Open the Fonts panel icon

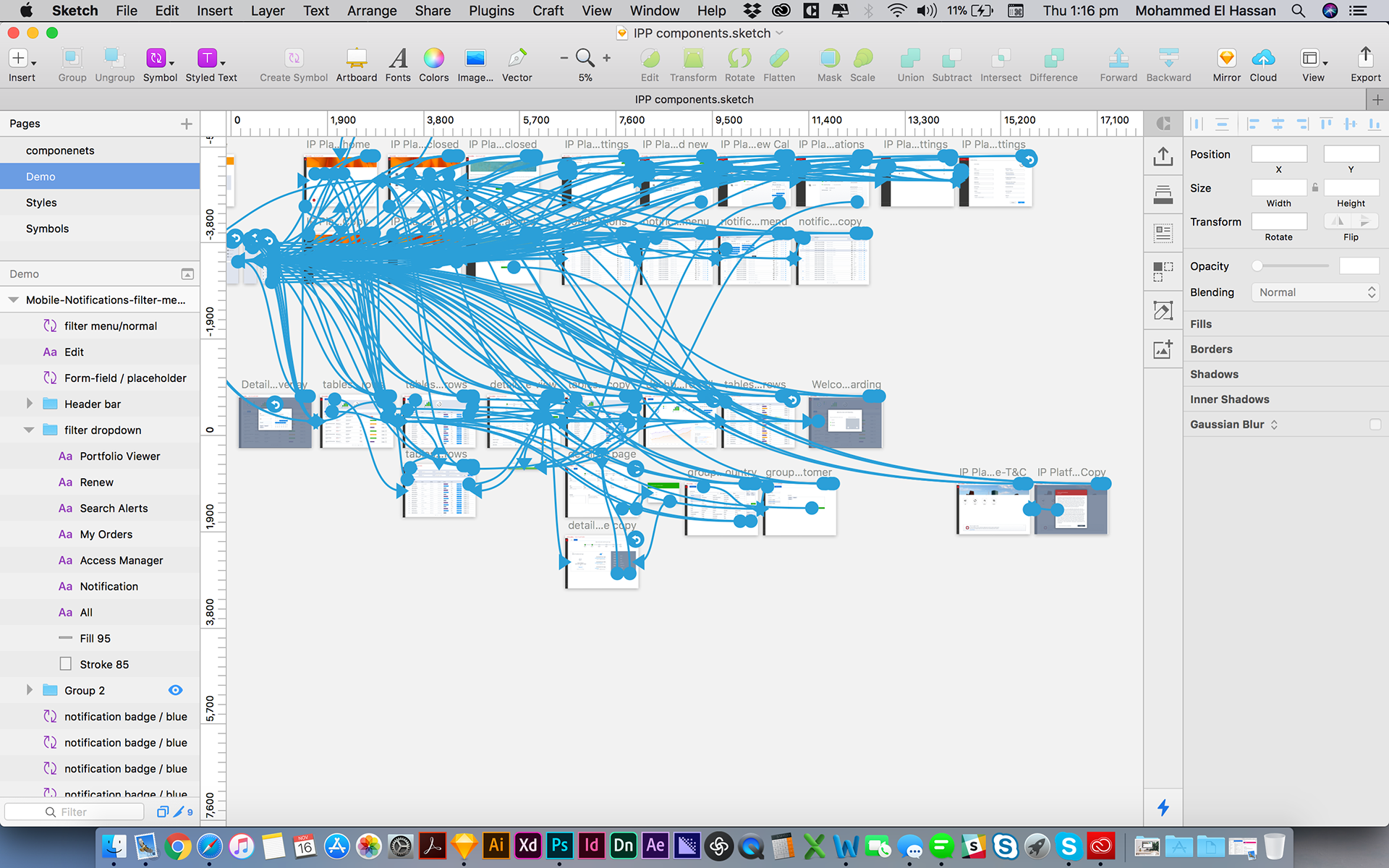coord(397,59)
